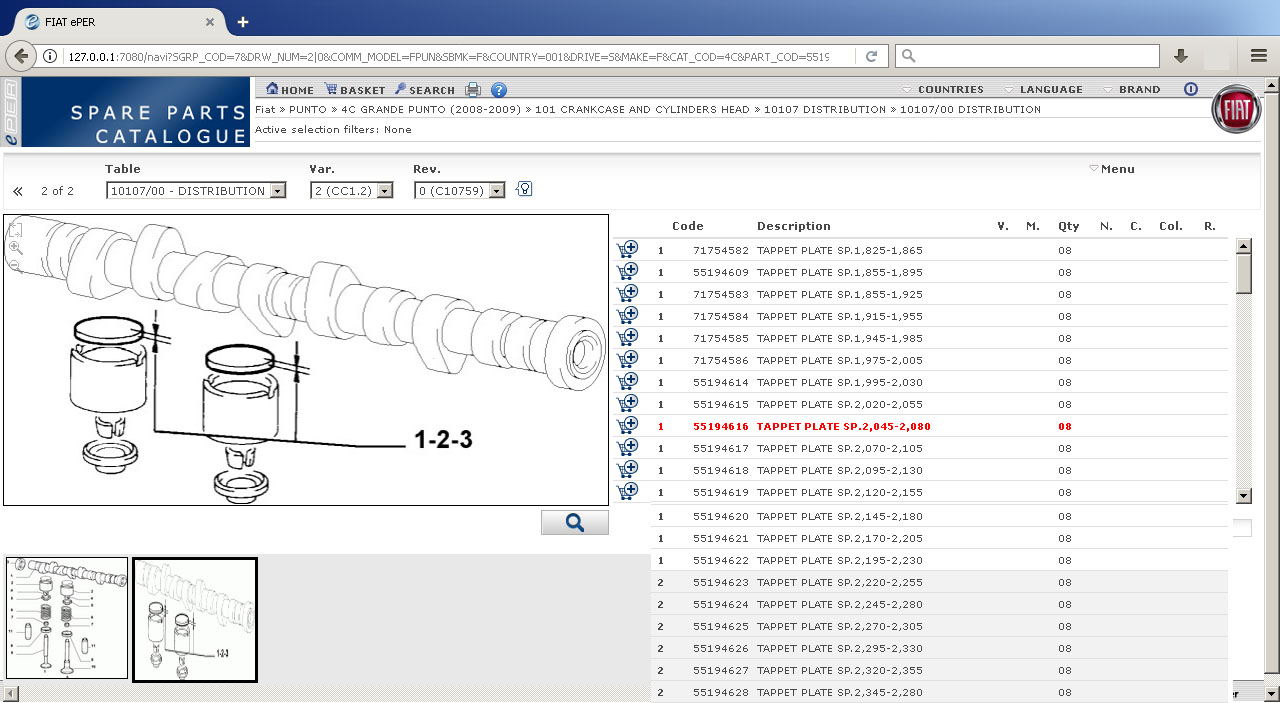The image size is (1280, 703).
Task: Click the browser back button
Action: pyautogui.click(x=23, y=56)
